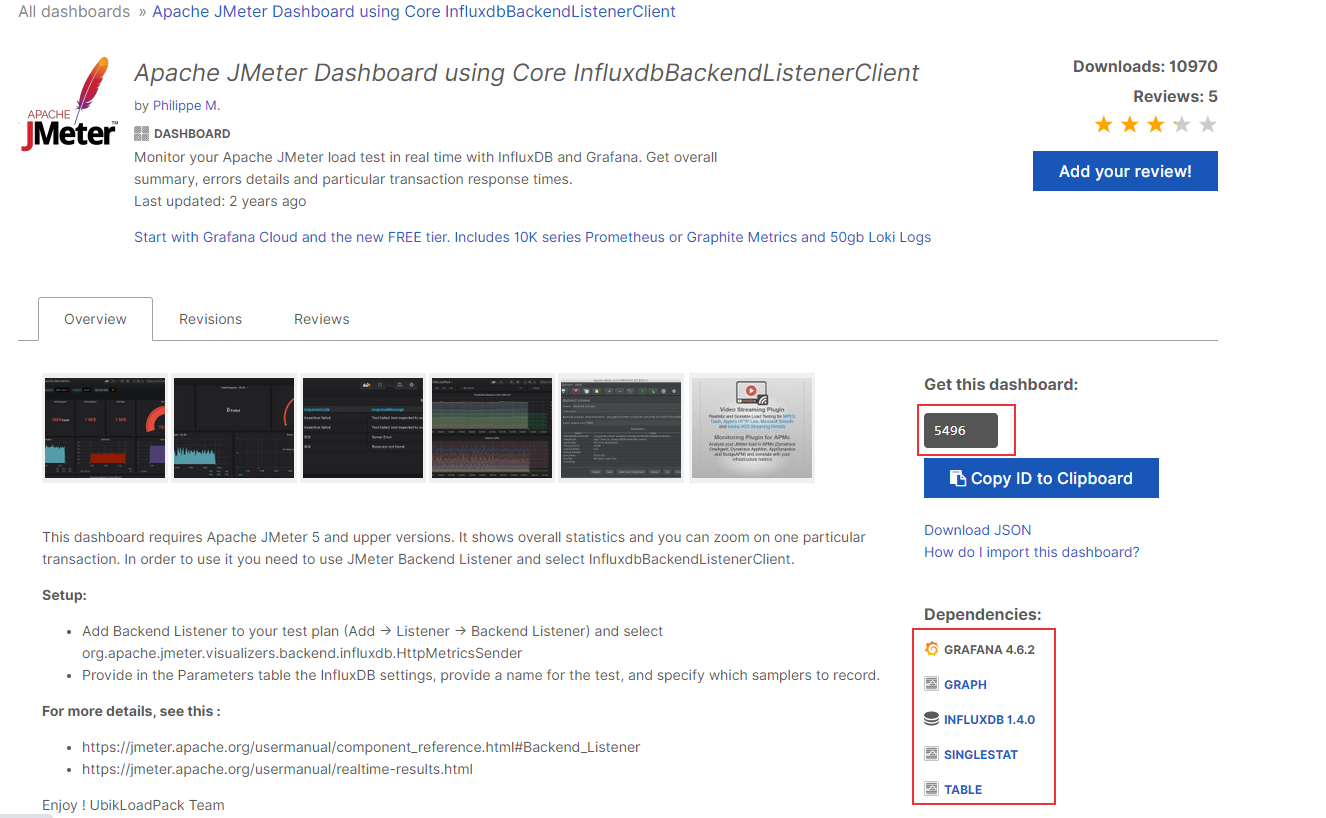Click the Dependencies heading

982,615
